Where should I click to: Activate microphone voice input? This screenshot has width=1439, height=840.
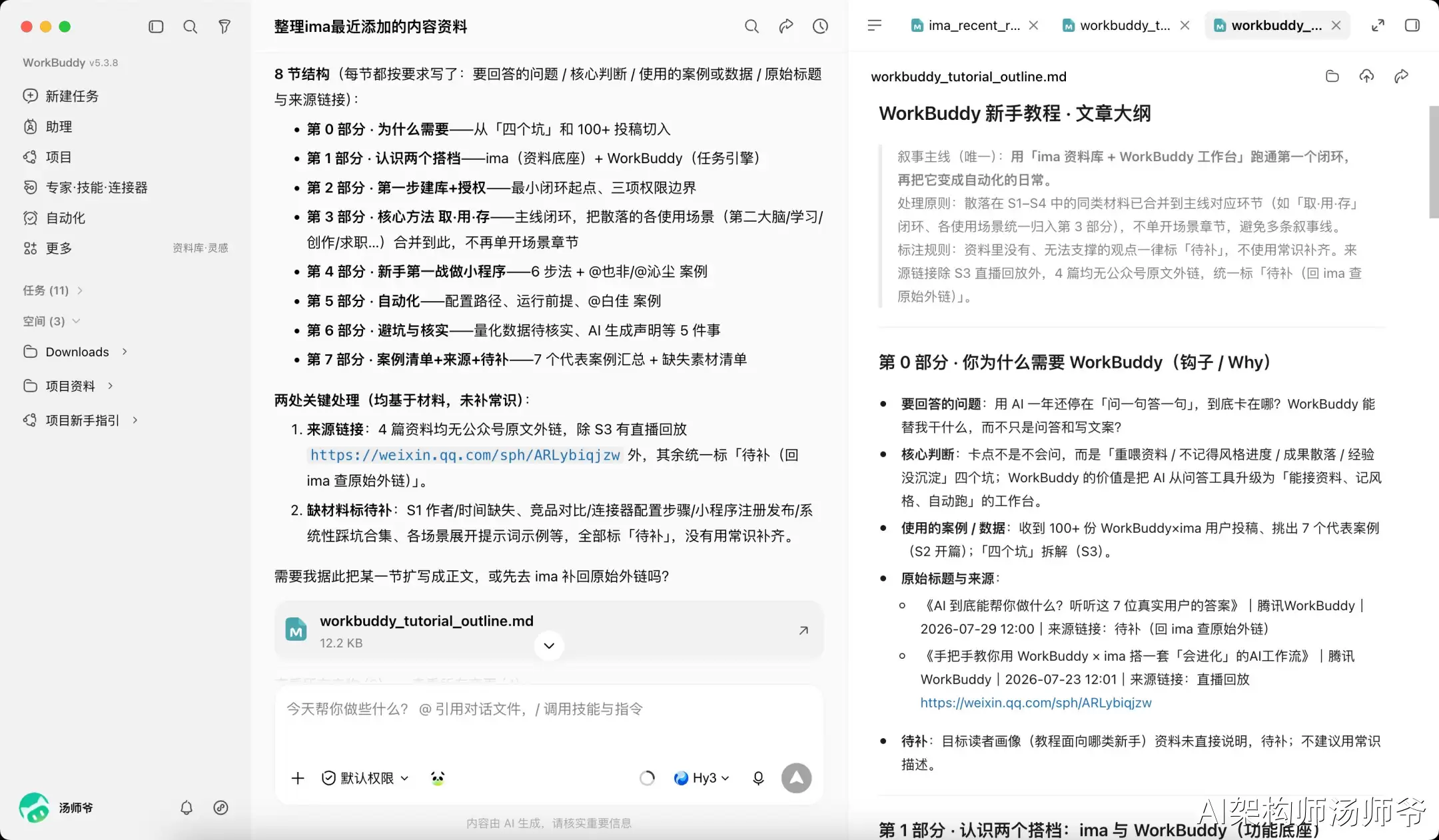click(758, 778)
